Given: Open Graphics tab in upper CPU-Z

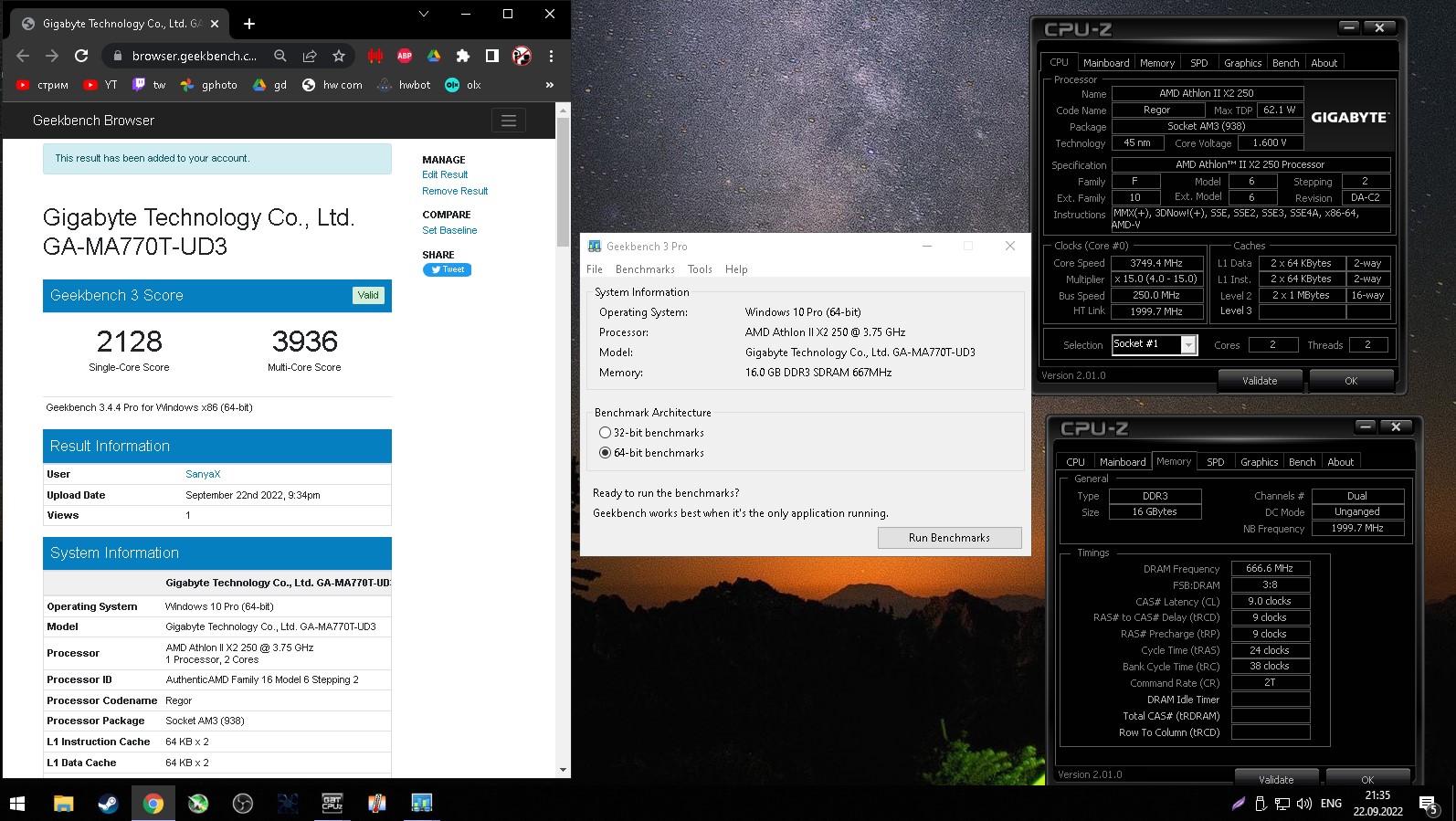Looking at the screenshot, I should point(1242,63).
